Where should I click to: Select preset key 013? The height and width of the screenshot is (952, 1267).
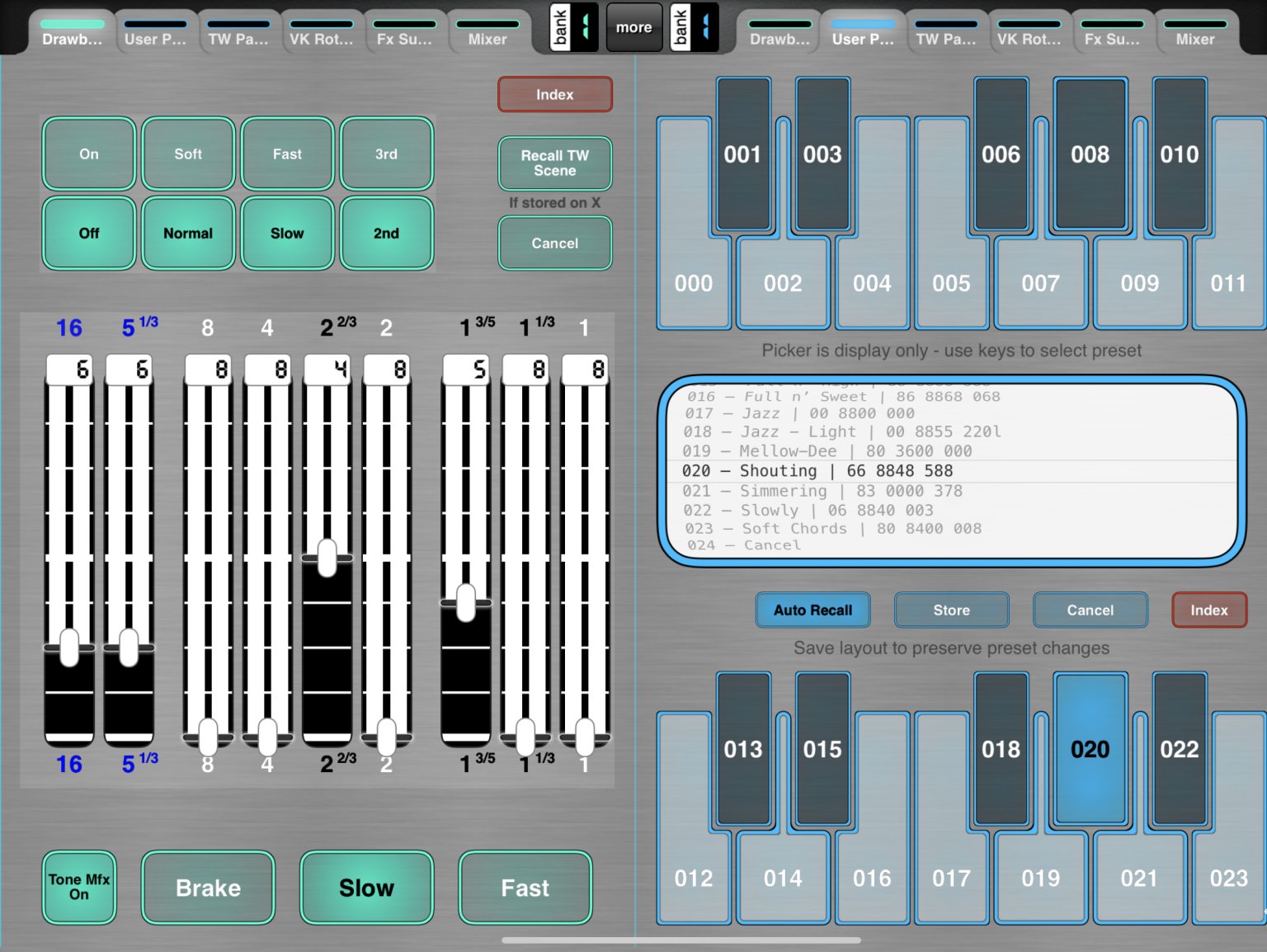[x=743, y=749]
